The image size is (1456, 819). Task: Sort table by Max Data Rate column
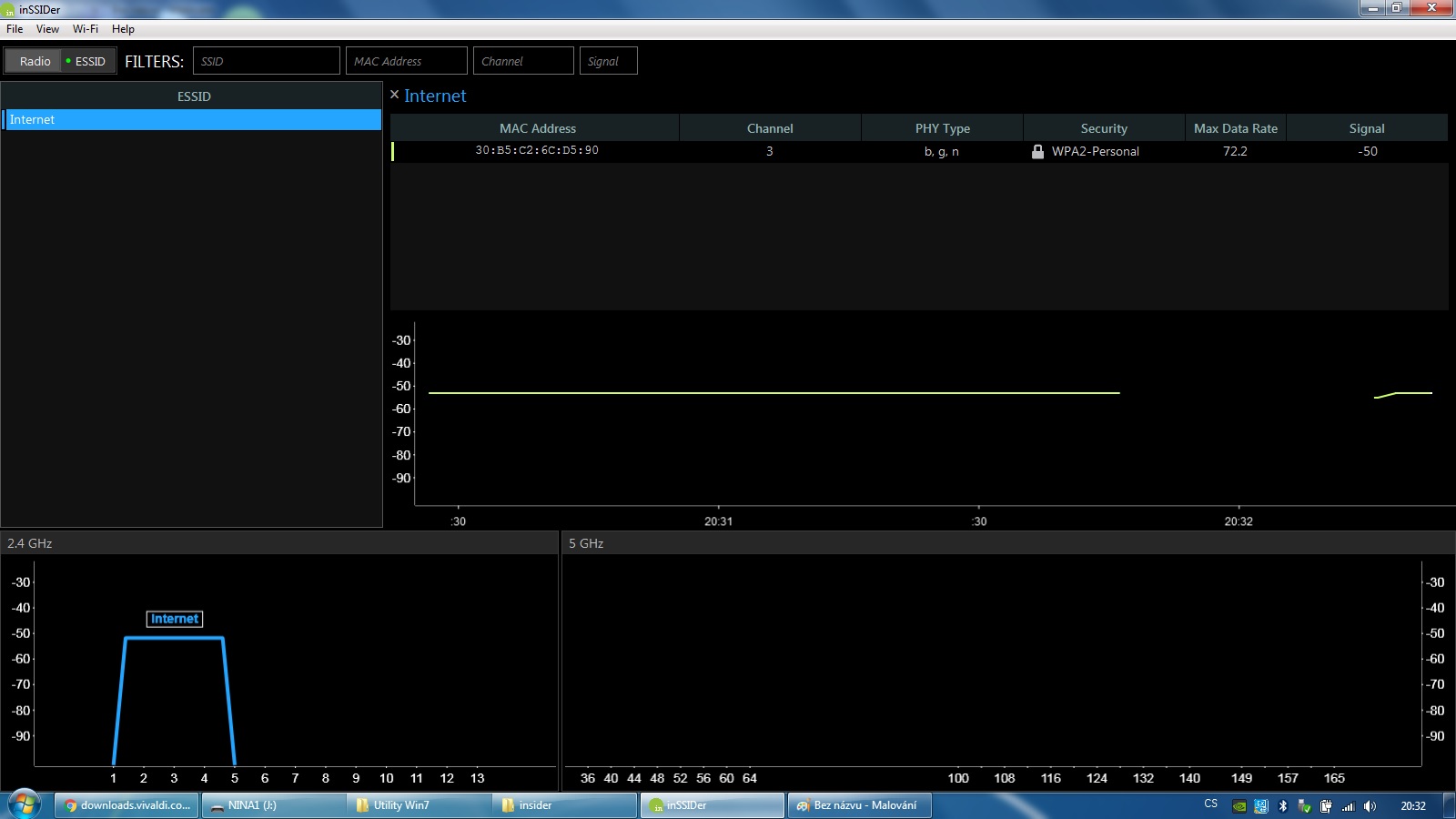coord(1235,128)
